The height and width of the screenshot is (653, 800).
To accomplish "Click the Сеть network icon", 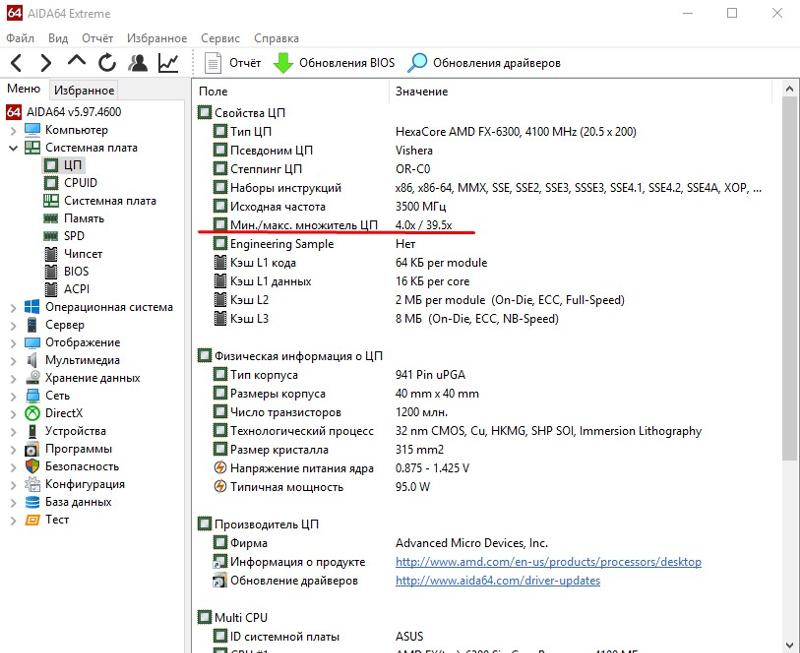I will coord(32,395).
